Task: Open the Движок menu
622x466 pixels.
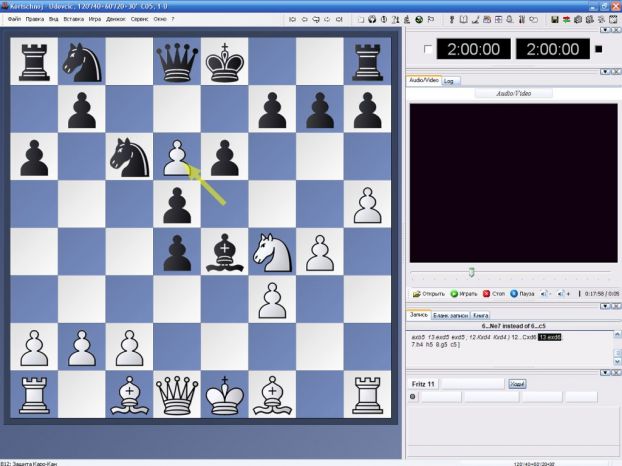Action: (116, 19)
